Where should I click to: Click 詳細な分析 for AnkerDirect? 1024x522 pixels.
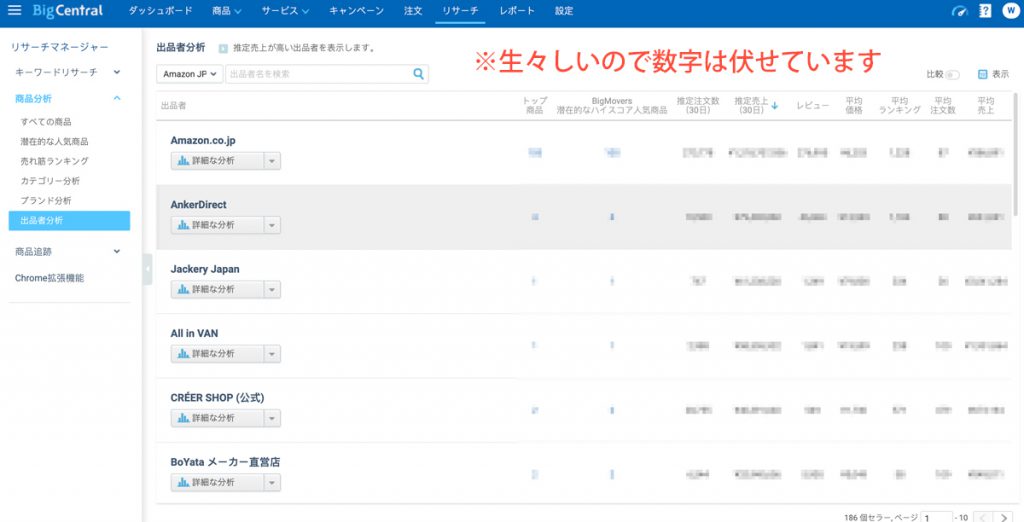(x=217, y=225)
